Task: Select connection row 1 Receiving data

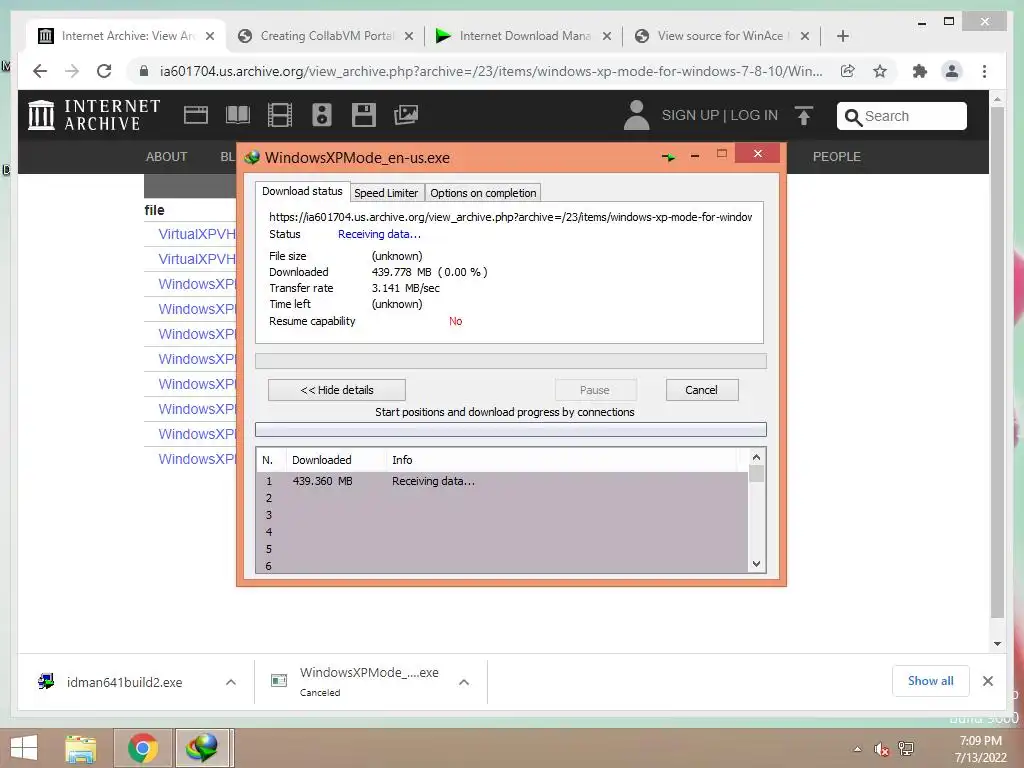Action: click(502, 481)
